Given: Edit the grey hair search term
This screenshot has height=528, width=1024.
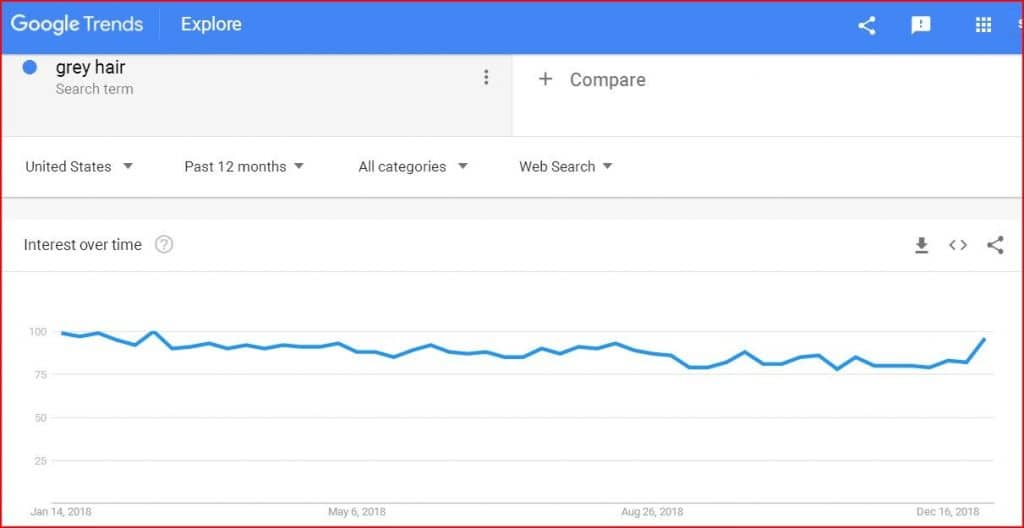Looking at the screenshot, I should (x=91, y=68).
